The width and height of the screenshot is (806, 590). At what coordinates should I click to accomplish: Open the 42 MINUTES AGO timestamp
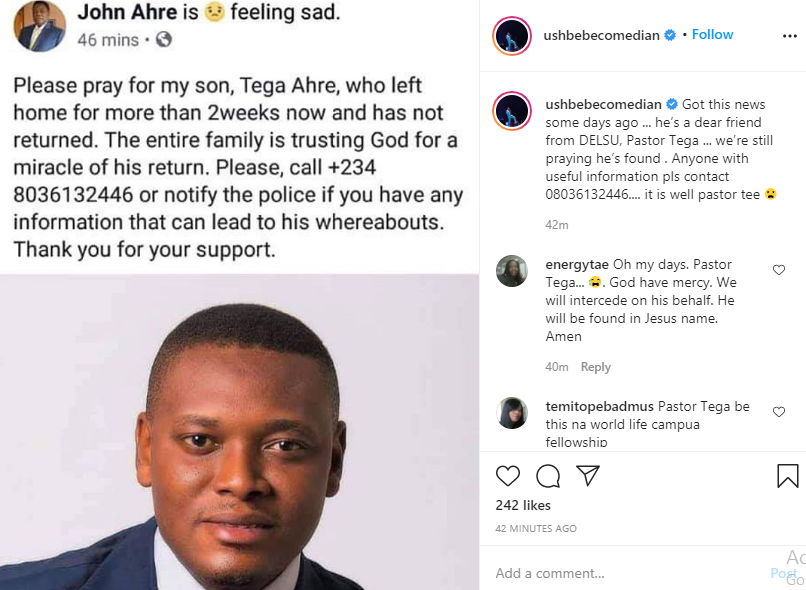pos(536,528)
